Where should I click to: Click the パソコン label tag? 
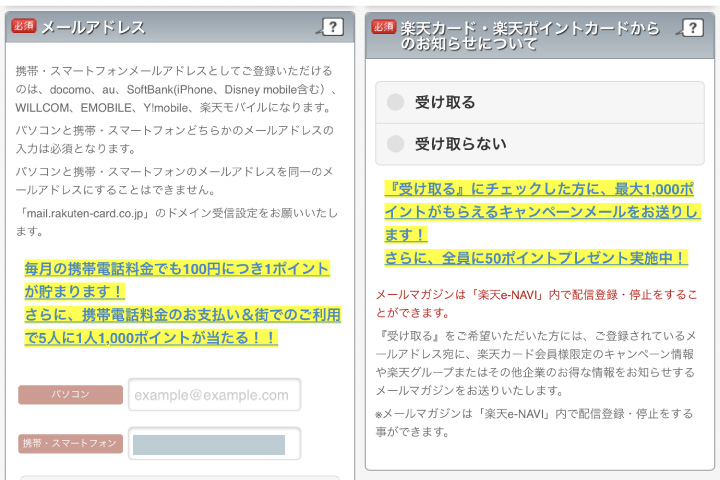coord(70,395)
